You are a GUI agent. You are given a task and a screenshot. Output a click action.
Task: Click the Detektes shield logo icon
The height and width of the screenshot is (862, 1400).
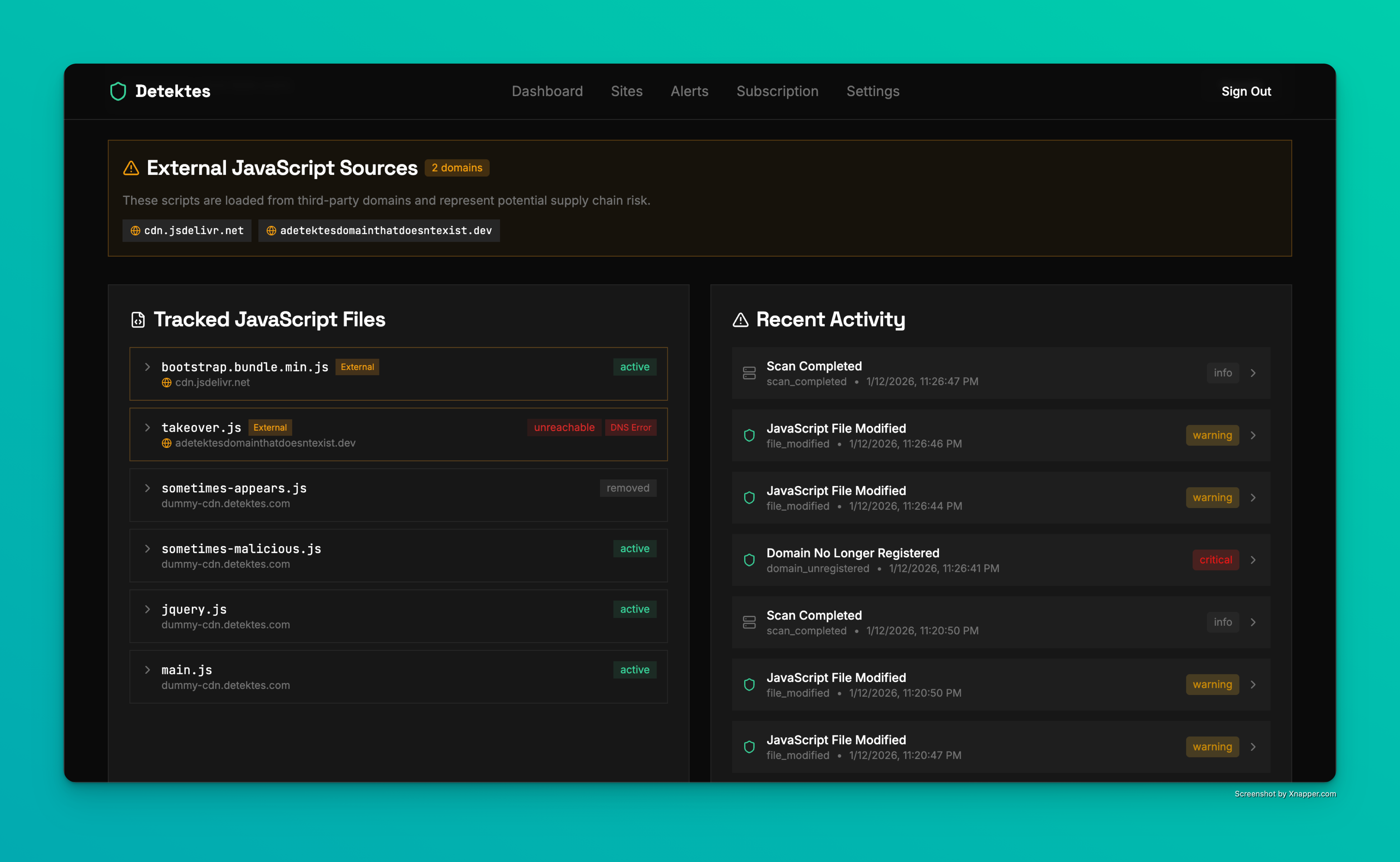point(118,91)
